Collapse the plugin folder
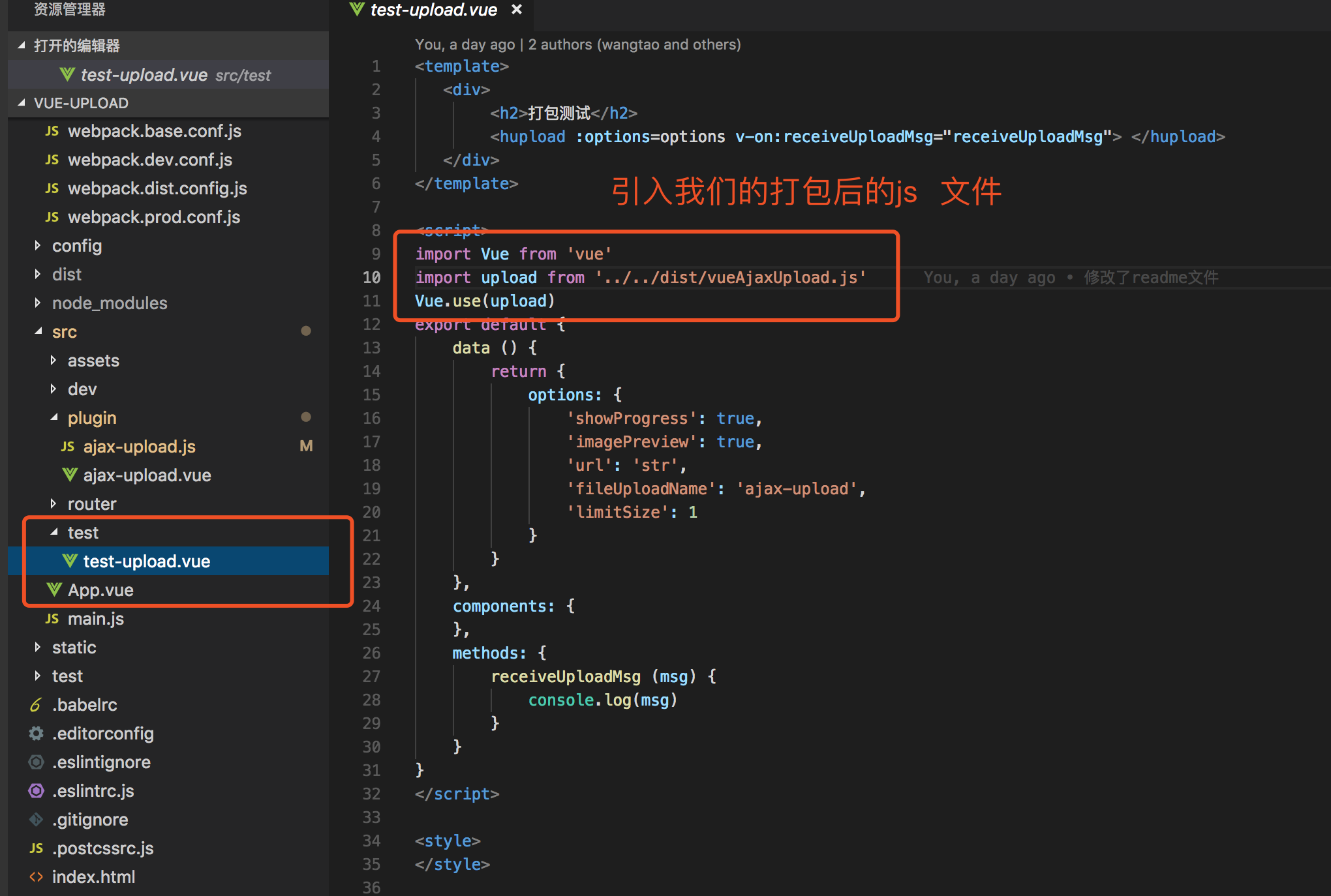The width and height of the screenshot is (1331, 896). pyautogui.click(x=54, y=418)
